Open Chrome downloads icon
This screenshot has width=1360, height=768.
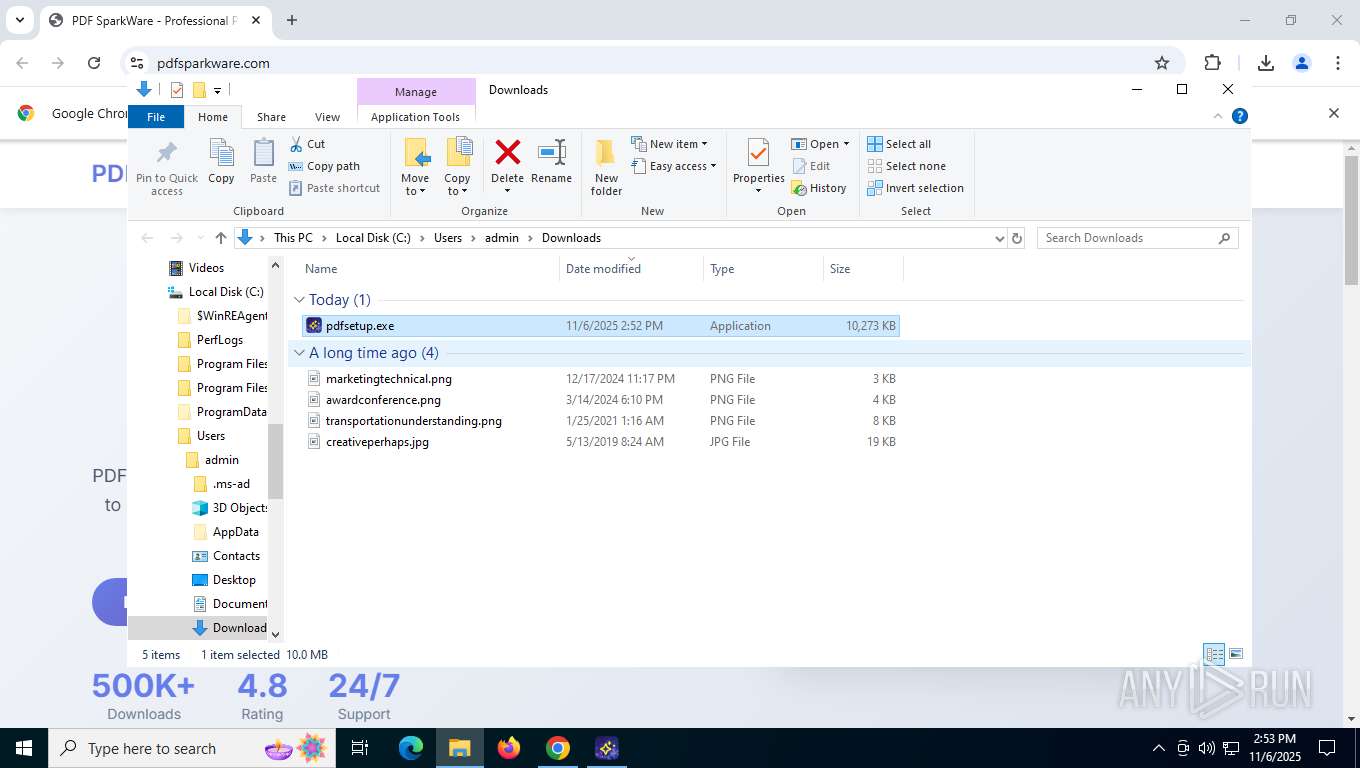pos(1266,63)
